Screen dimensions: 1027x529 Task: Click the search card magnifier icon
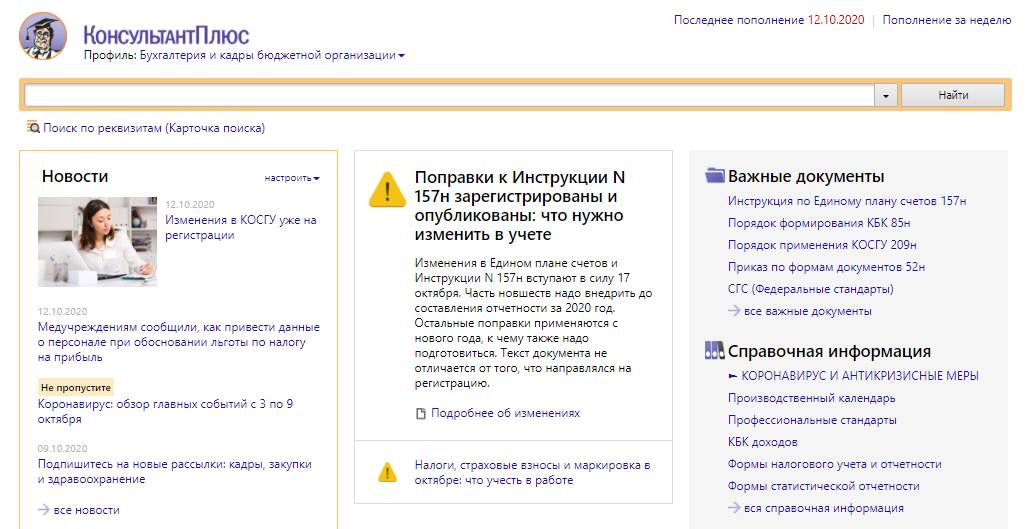[x=33, y=127]
